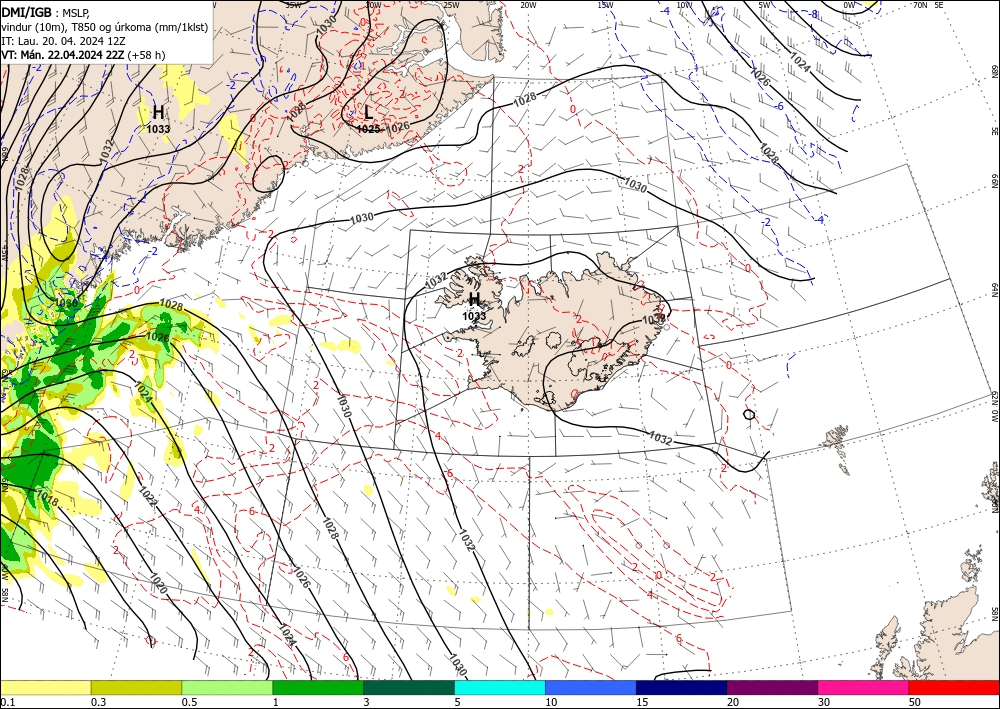Click the dark green 3 mm legend swatch
The width and height of the screenshot is (1000, 709).
click(x=409, y=687)
